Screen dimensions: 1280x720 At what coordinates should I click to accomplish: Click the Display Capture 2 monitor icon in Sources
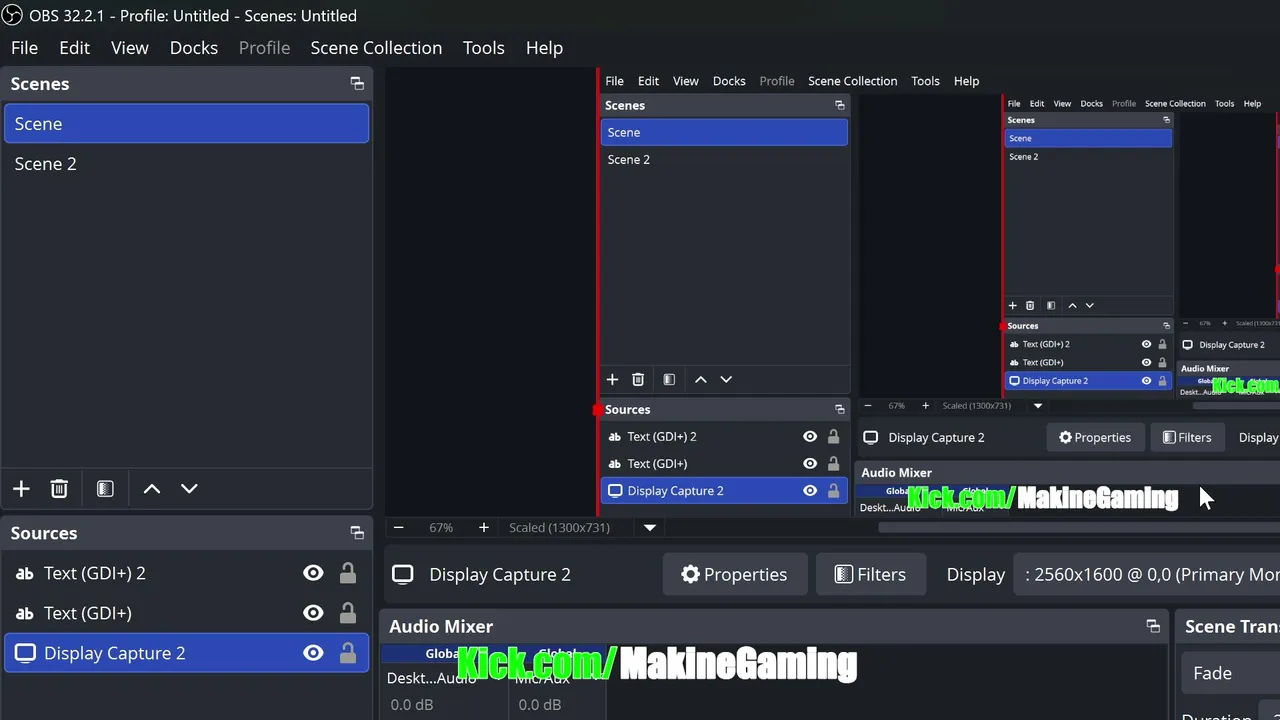[x=25, y=653]
